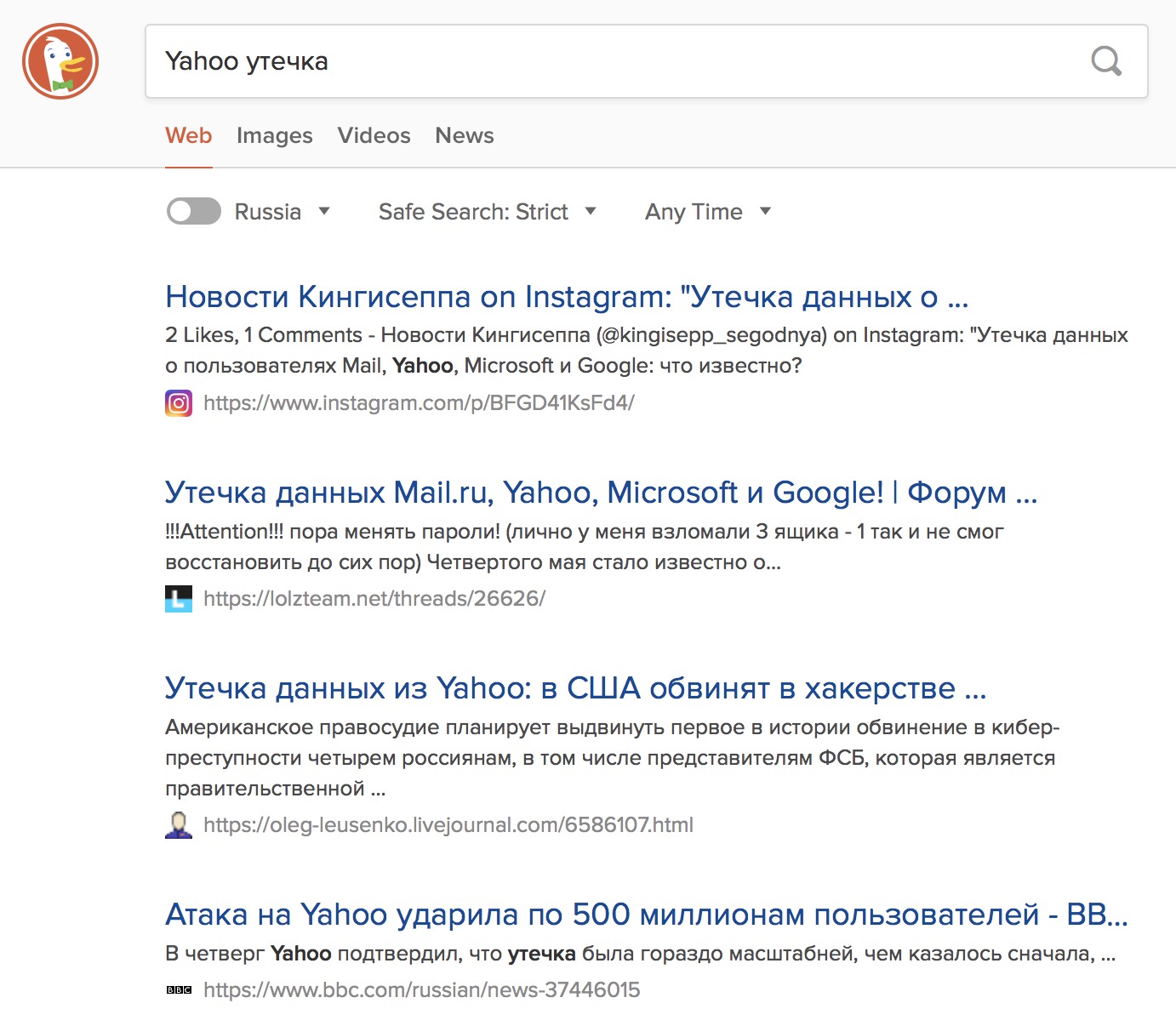
Task: Click the lolzteam.net thread URL
Action: (374, 599)
